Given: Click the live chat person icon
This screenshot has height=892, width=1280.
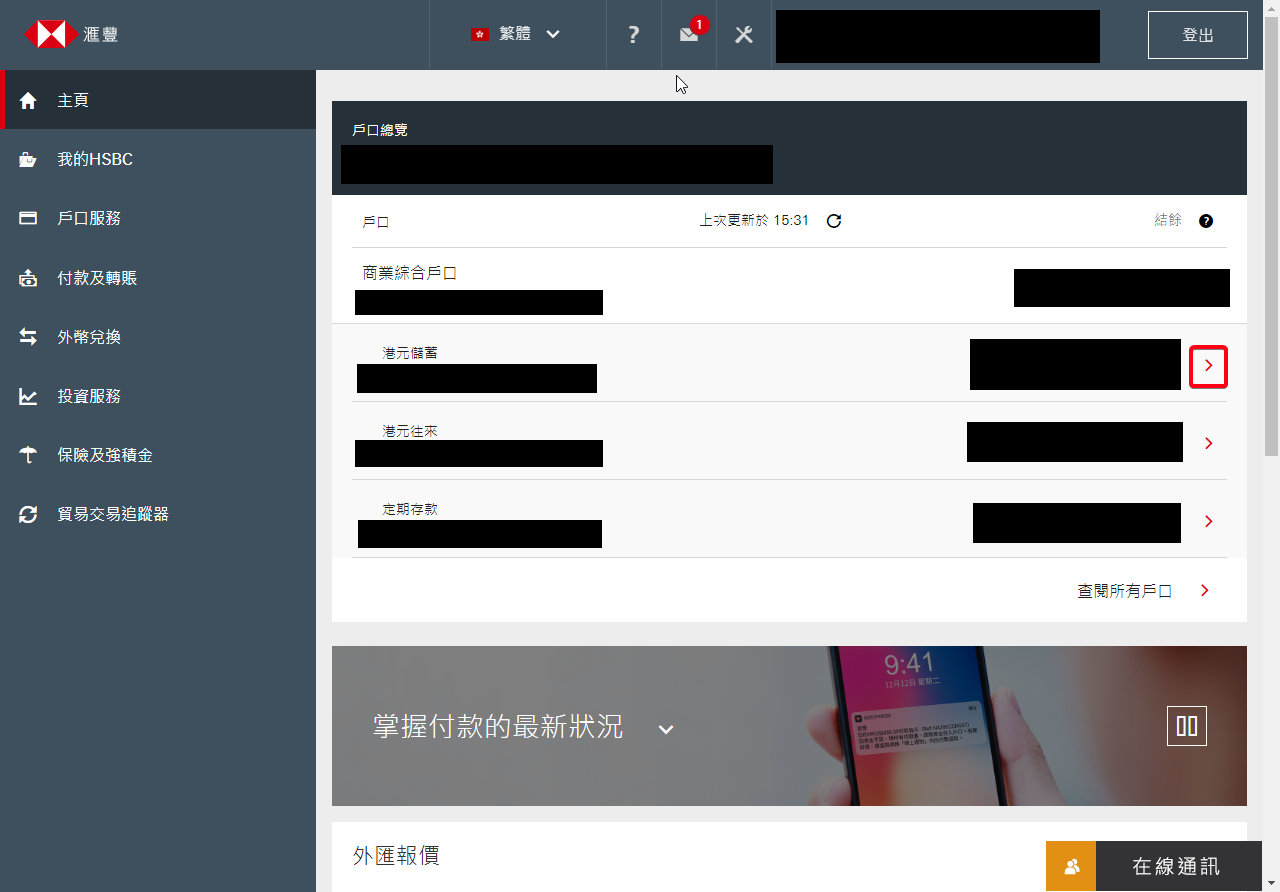Looking at the screenshot, I should [x=1071, y=866].
